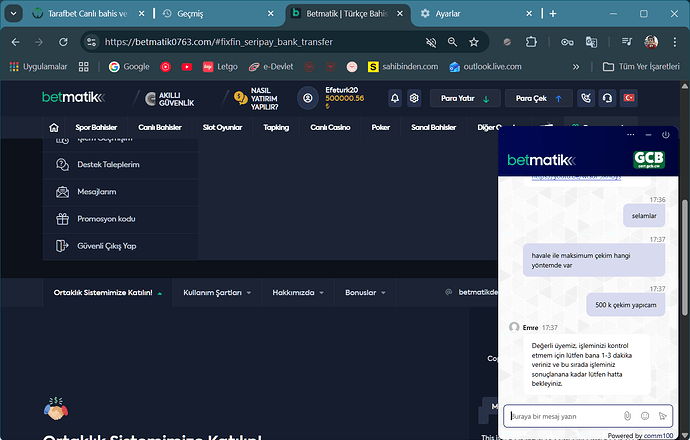690x440 pixels.
Task: Open Sanal Bahisler menu
Action: (433, 128)
